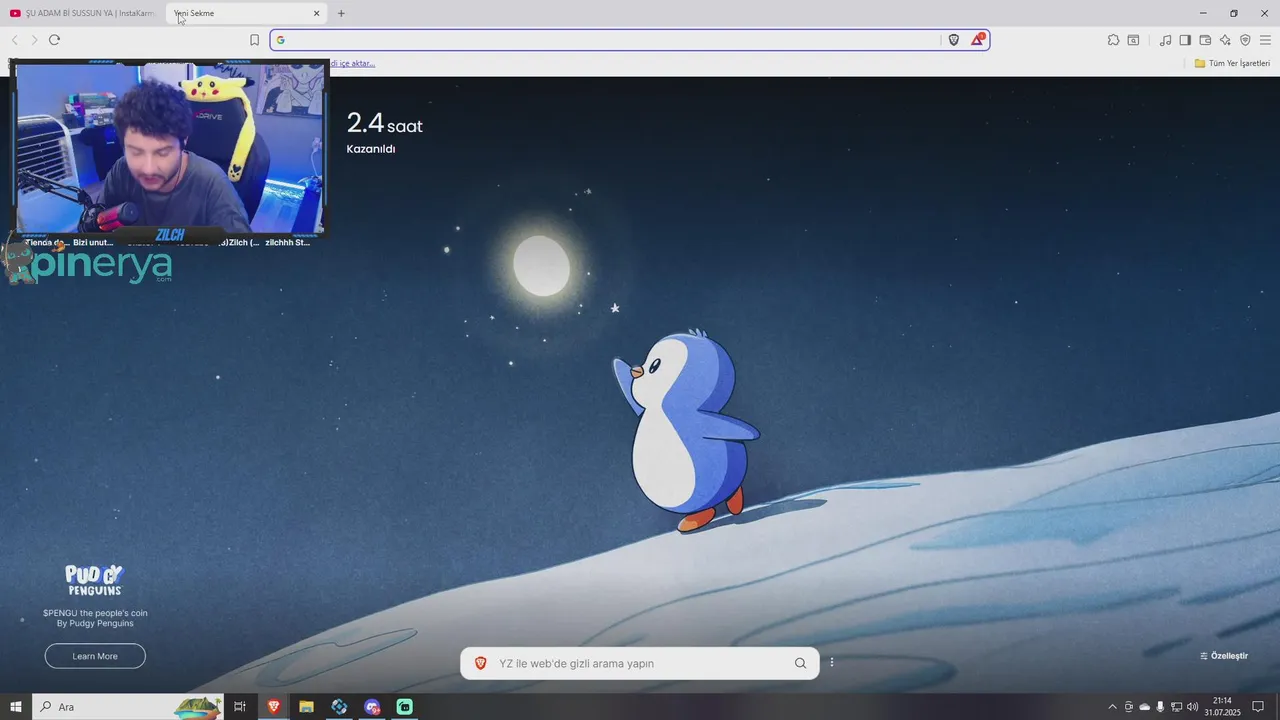Open Özelleştir customize button

click(1224, 656)
